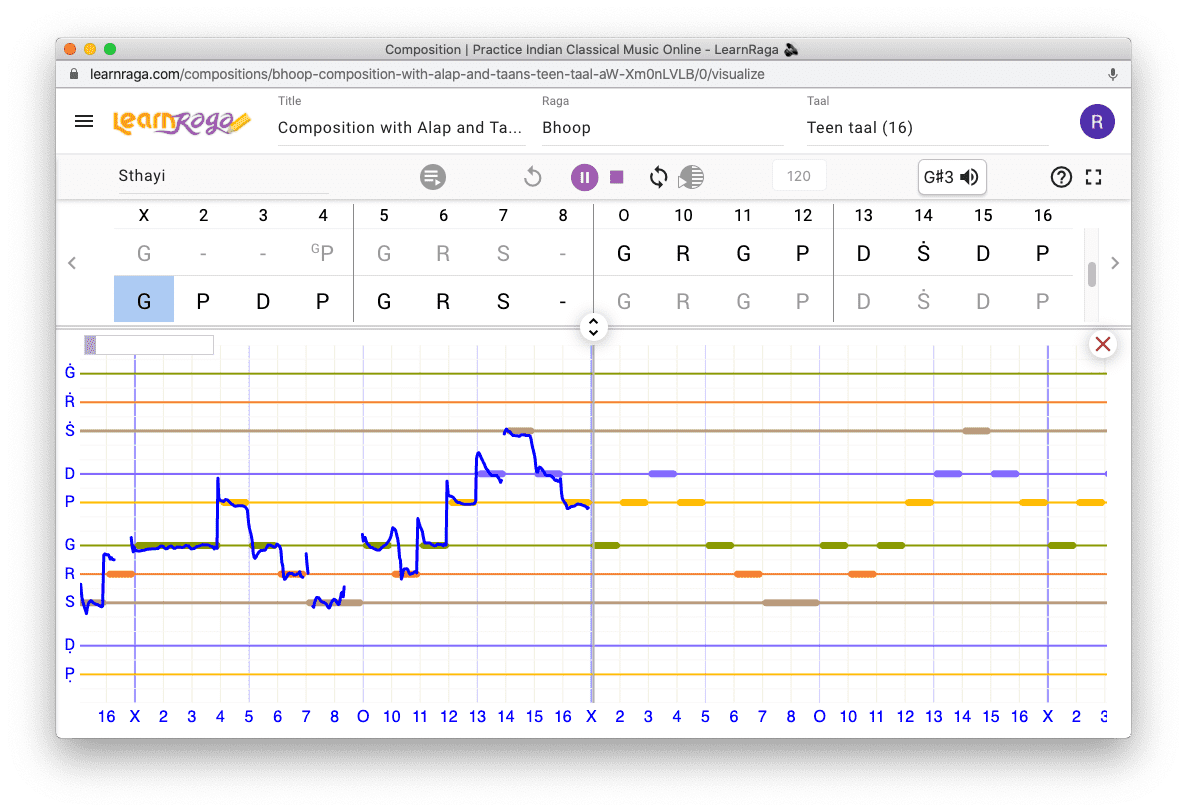Viewport: 1187px width, 812px height.
Task: Enter fullscreen mode with the expand icon
Action: pos(1093,176)
